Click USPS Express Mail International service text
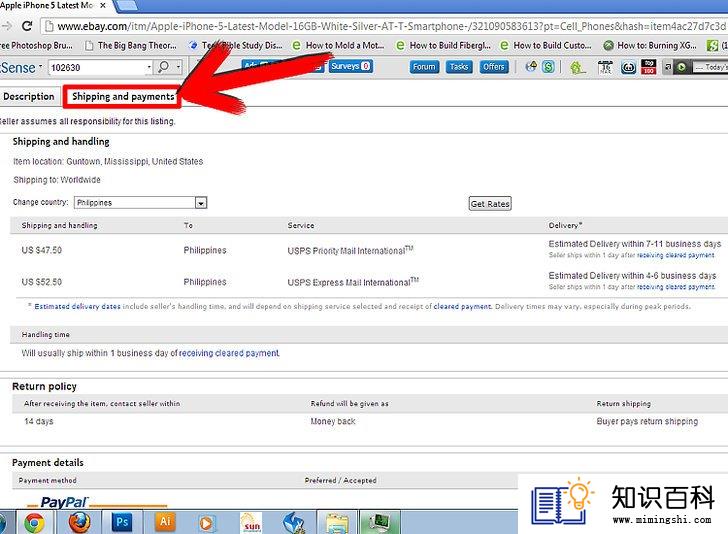Viewport: 728px width, 534px height. click(353, 282)
